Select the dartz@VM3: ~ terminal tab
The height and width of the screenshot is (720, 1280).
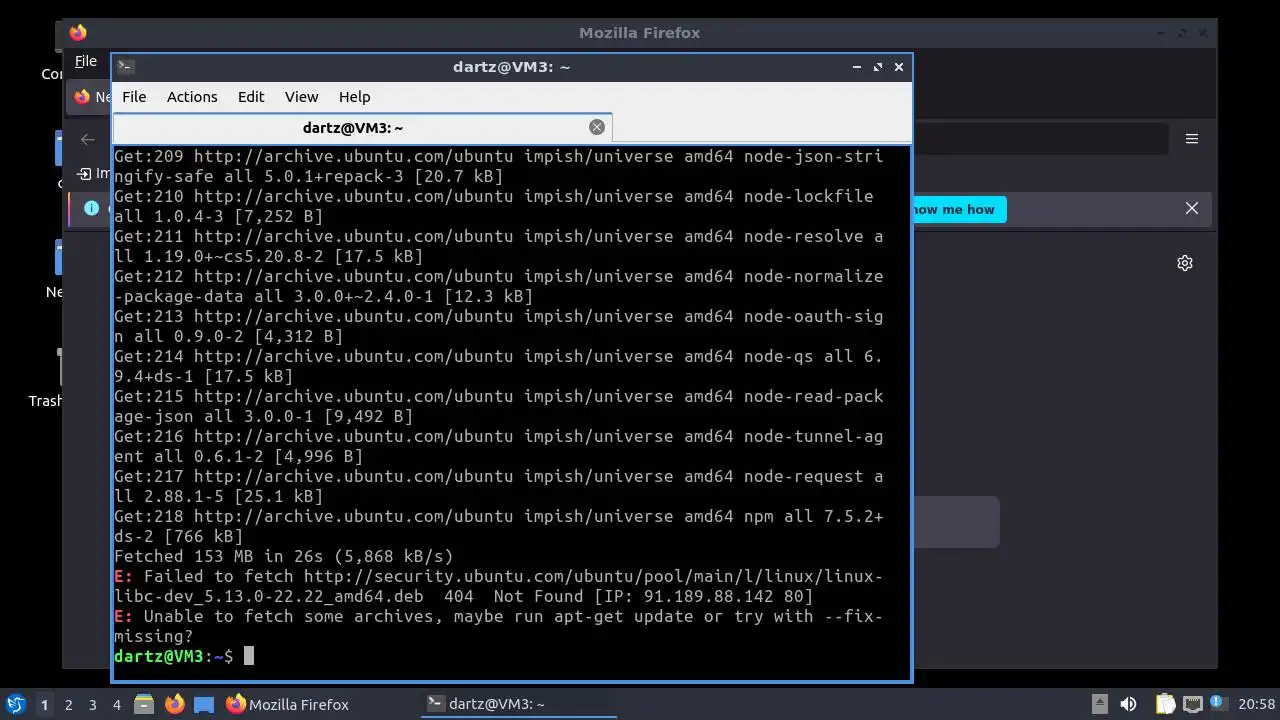click(x=352, y=127)
